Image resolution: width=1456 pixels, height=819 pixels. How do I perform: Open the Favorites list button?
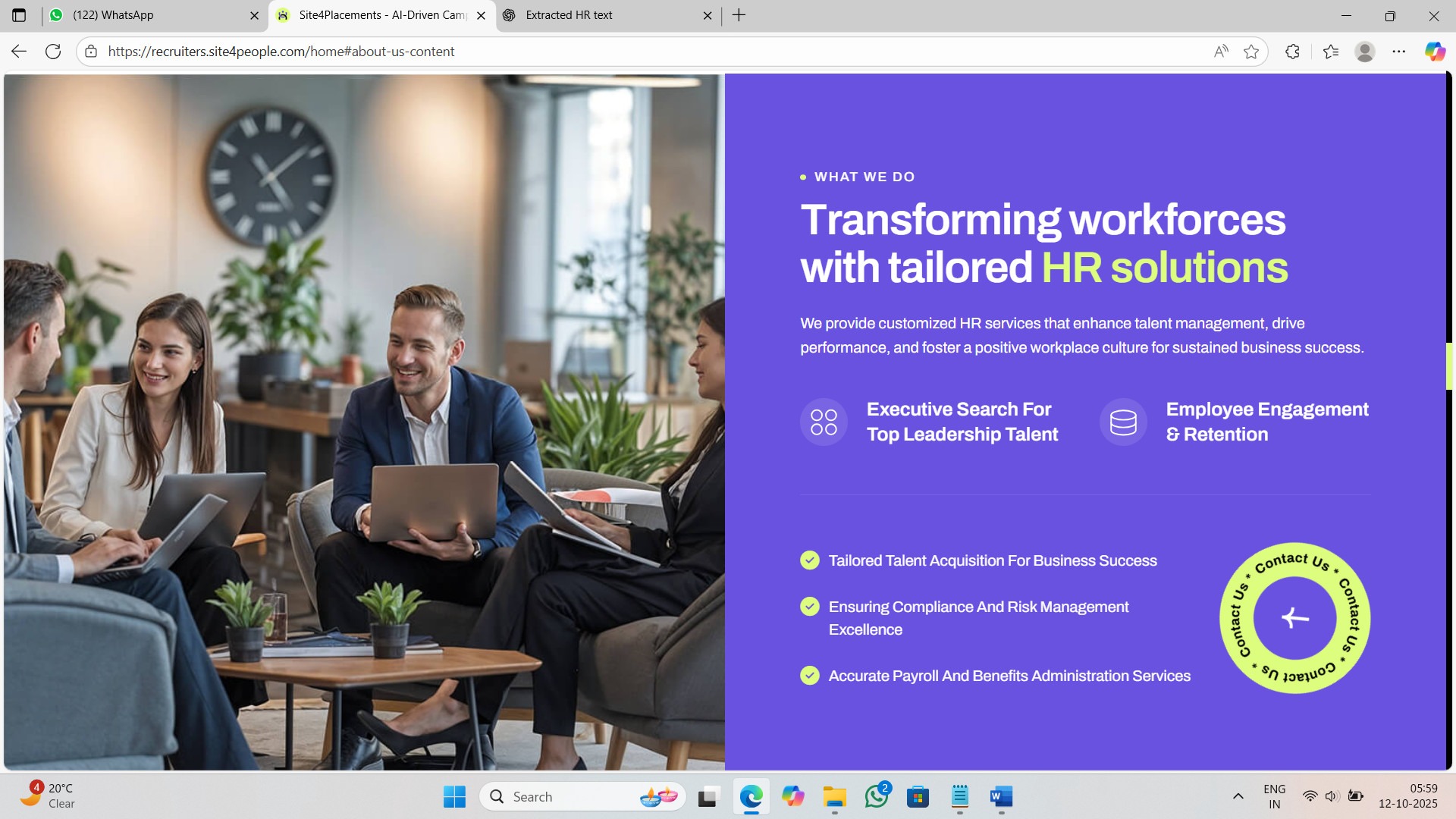pos(1331,52)
